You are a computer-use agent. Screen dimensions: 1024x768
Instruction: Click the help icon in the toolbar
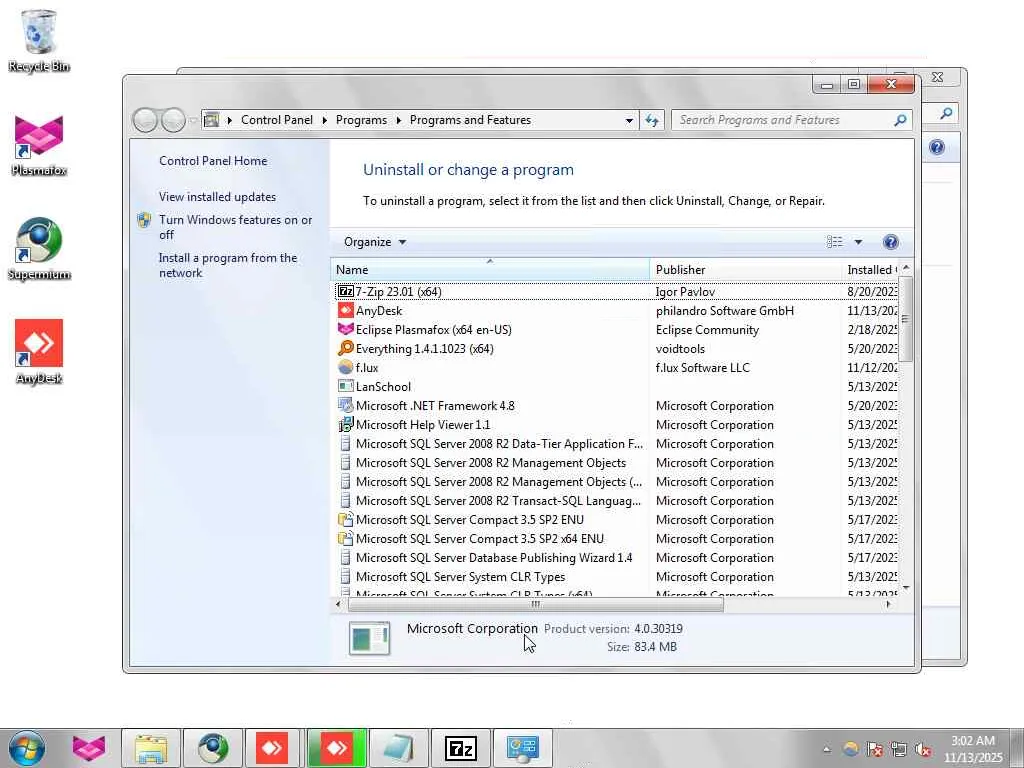[x=890, y=242]
